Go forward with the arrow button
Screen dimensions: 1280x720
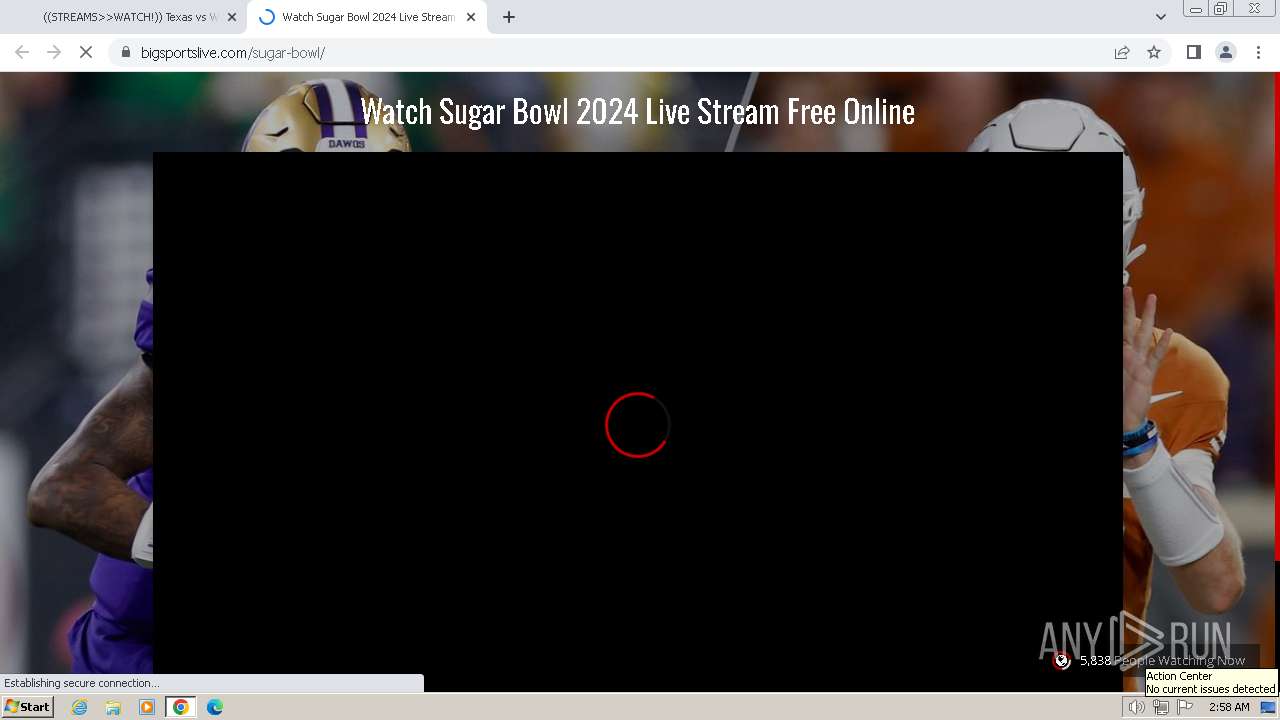coord(54,52)
